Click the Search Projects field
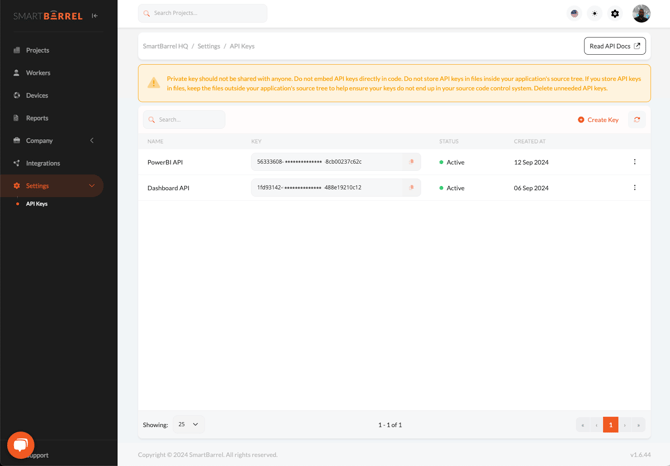 coord(203,14)
